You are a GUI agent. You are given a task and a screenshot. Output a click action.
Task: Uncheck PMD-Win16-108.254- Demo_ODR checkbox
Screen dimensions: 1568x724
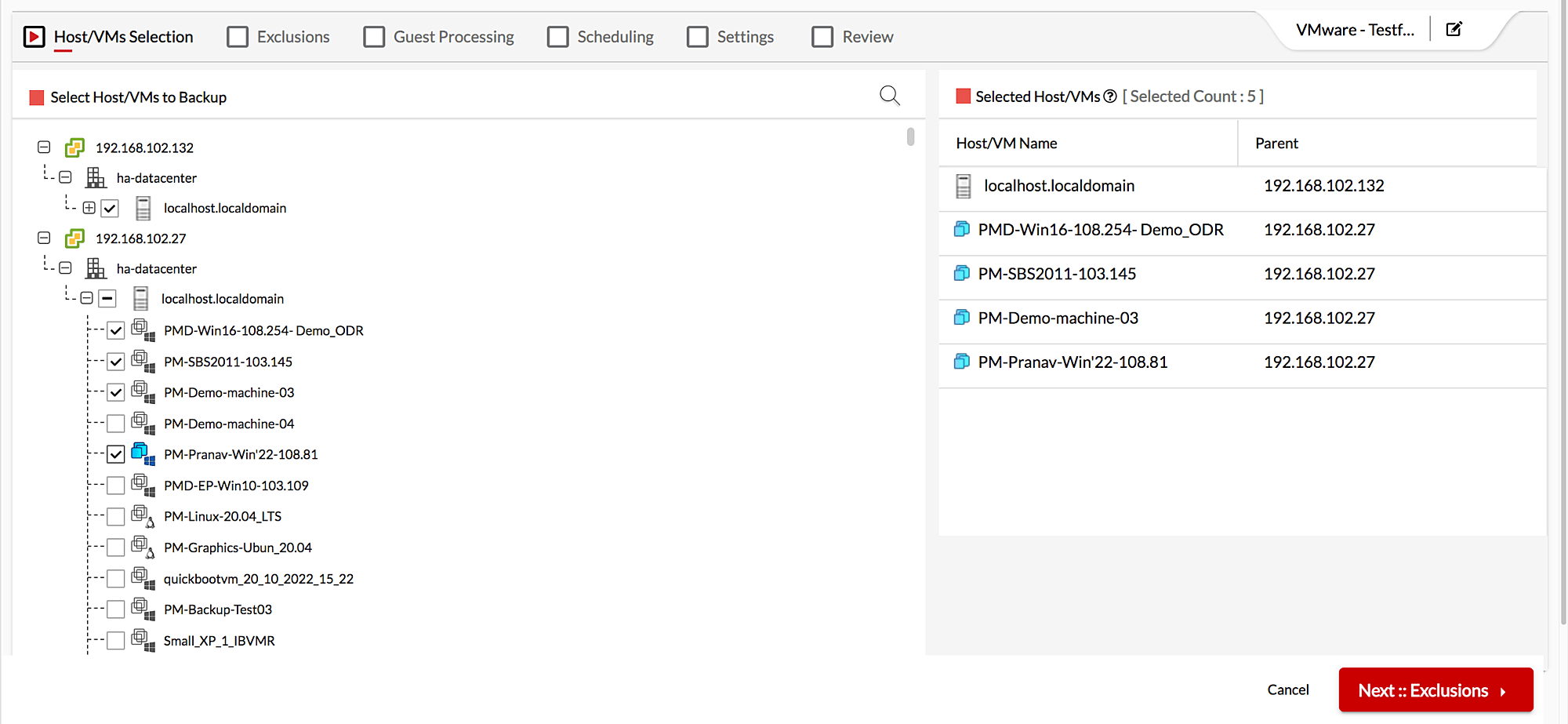click(x=116, y=330)
